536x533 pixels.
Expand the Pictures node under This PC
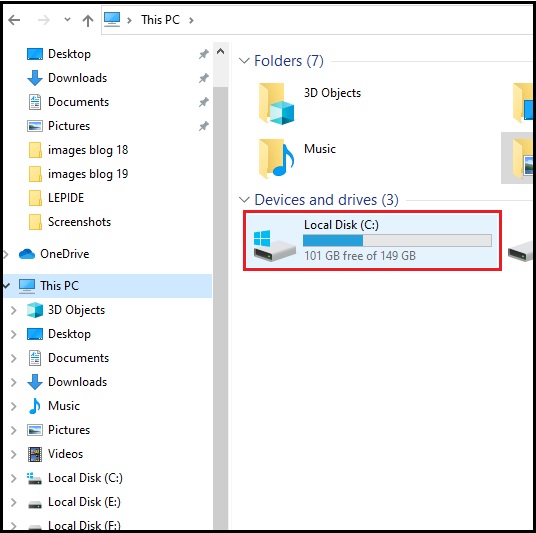14,430
